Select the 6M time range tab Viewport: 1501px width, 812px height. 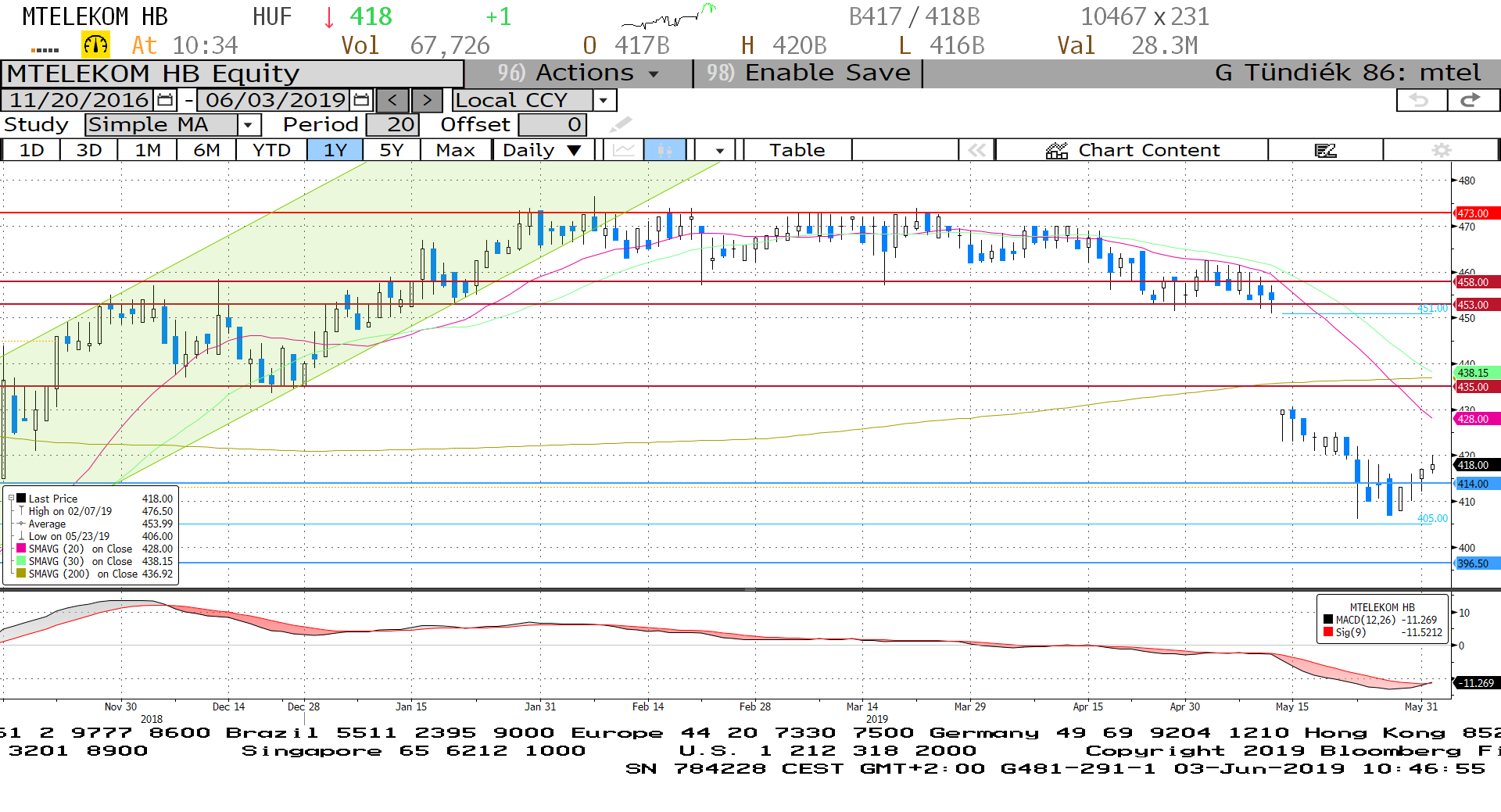206,150
